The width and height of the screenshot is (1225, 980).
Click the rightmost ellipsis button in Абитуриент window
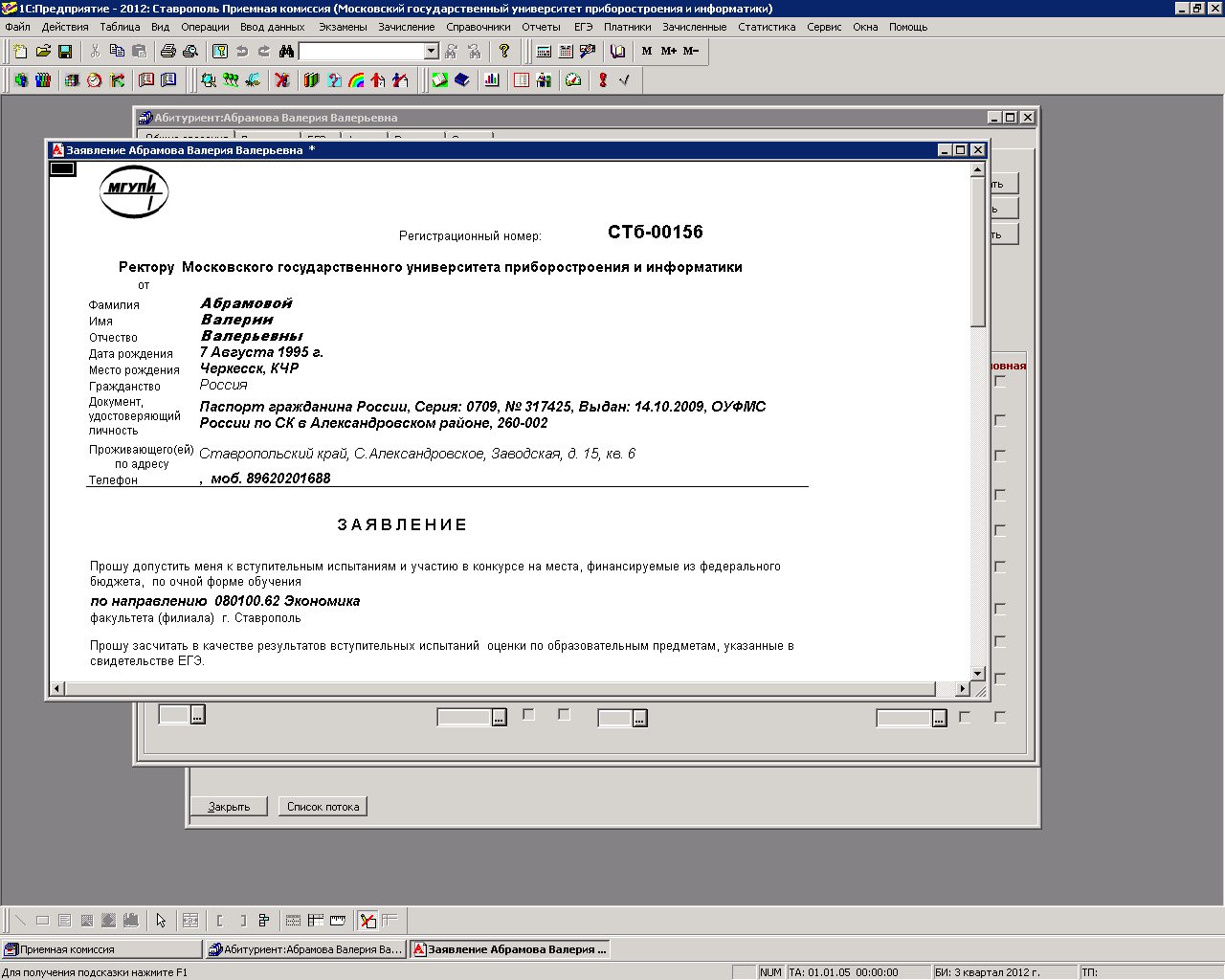[940, 718]
